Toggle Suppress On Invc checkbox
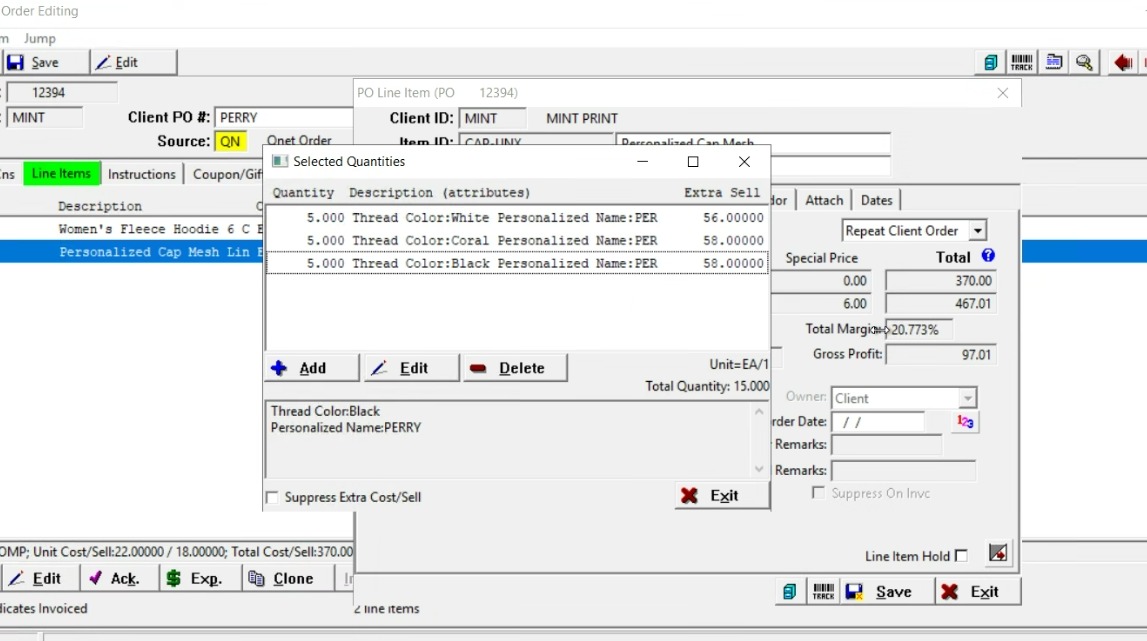The image size is (1147, 641). click(x=819, y=493)
